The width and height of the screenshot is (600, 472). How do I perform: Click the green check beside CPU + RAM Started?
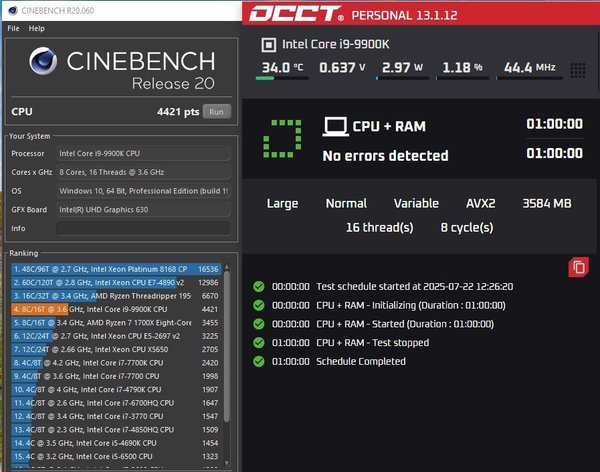[259, 324]
